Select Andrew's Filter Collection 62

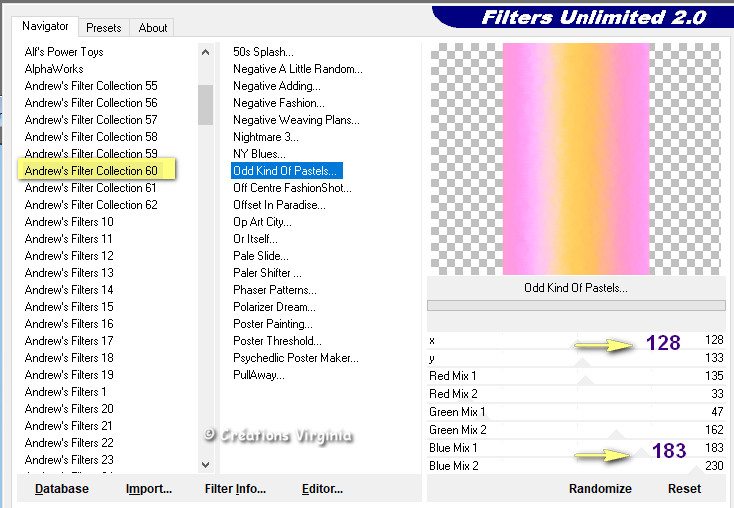[x=91, y=205]
